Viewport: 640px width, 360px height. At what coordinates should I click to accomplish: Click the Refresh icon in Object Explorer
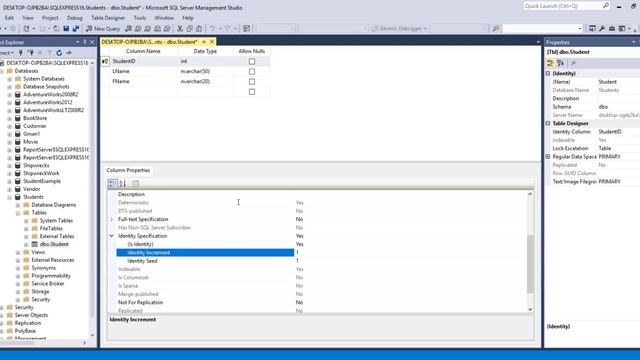(x=59, y=53)
